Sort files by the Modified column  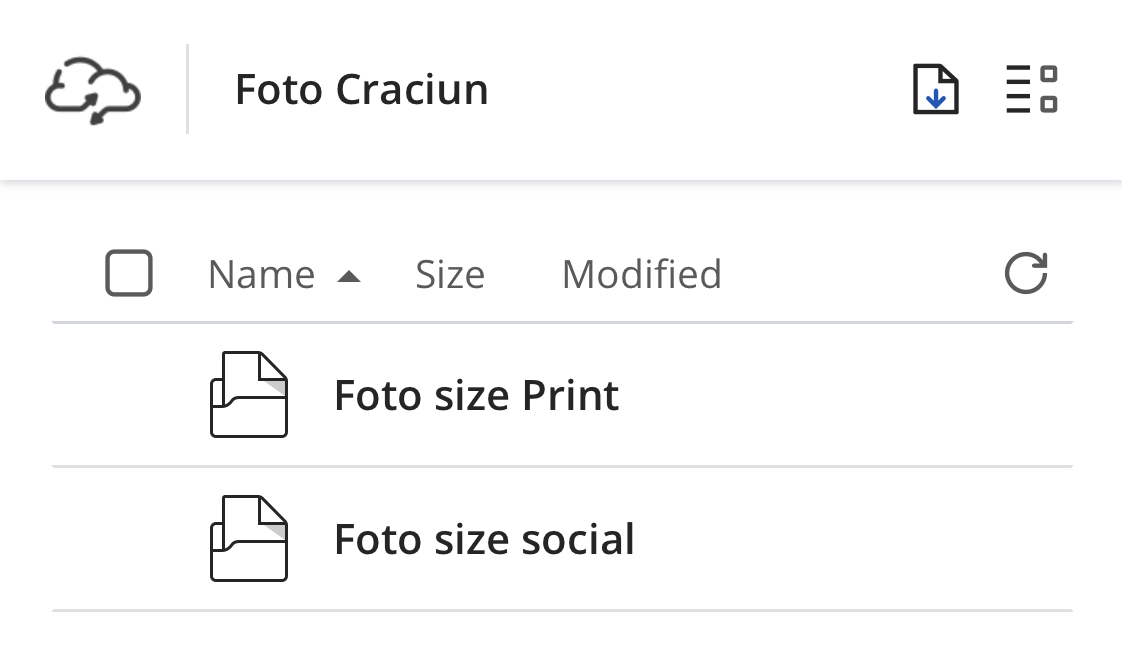(x=641, y=274)
